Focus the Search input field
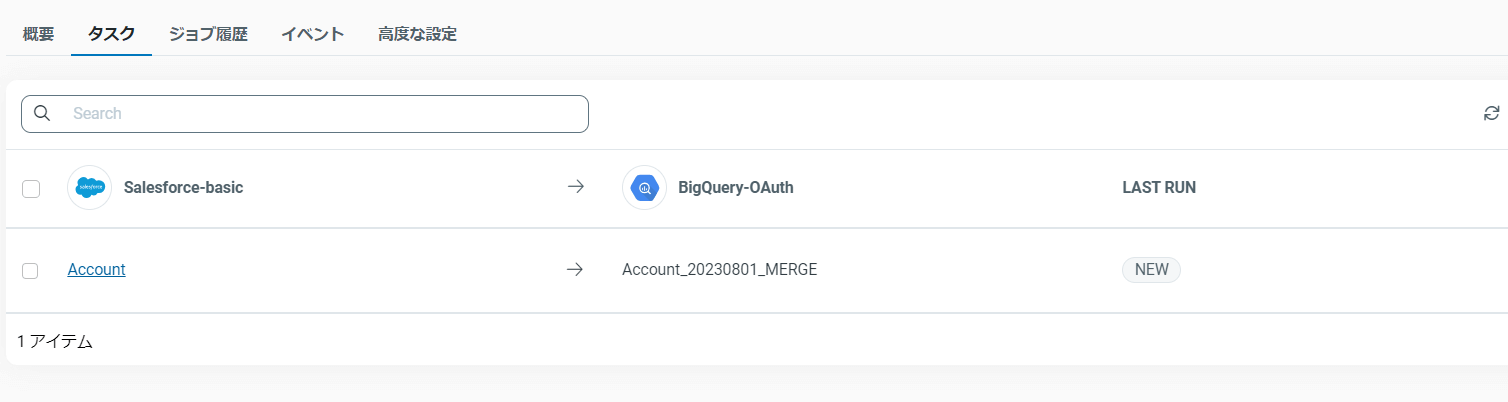The image size is (1508, 402). coord(320,114)
